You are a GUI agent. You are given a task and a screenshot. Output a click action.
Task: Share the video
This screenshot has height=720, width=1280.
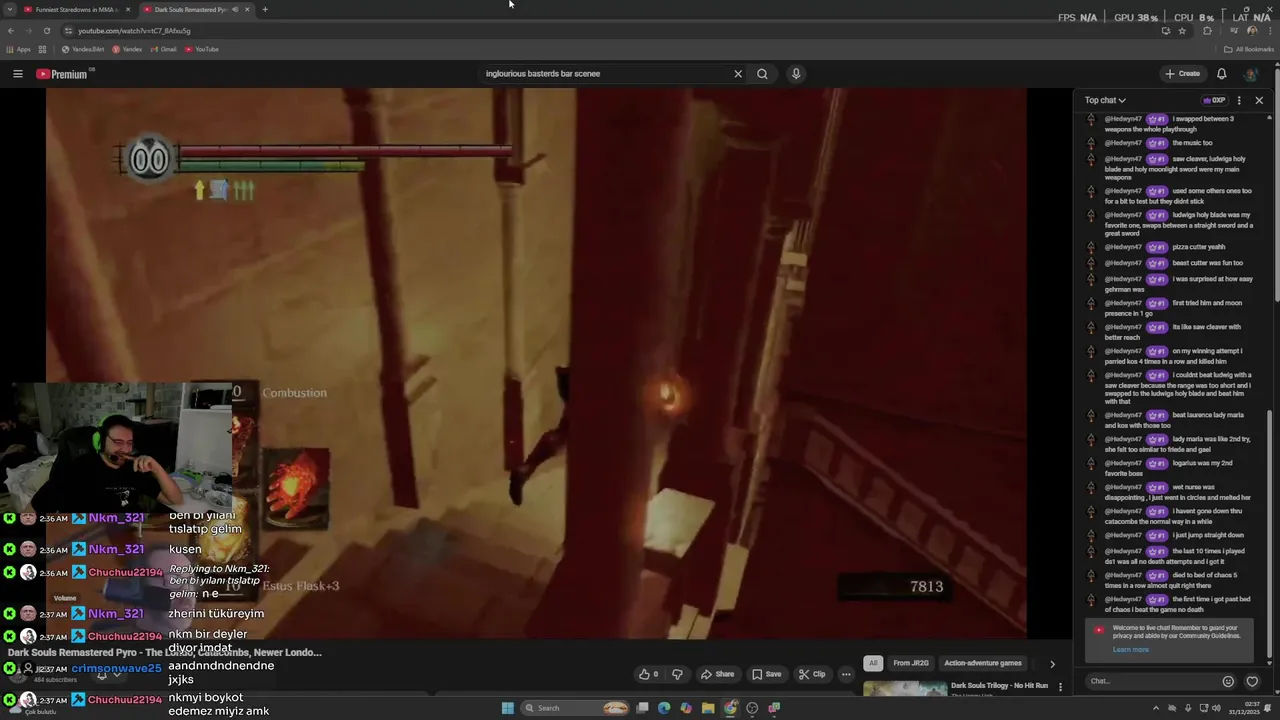[x=717, y=674]
